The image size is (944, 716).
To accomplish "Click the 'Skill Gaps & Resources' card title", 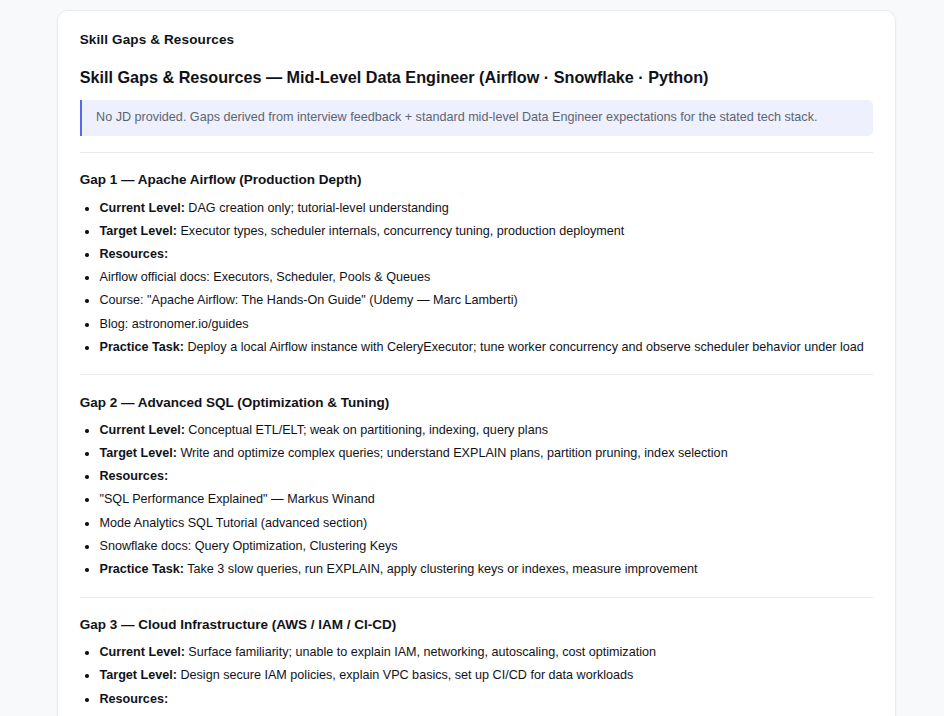I will click(x=157, y=40).
